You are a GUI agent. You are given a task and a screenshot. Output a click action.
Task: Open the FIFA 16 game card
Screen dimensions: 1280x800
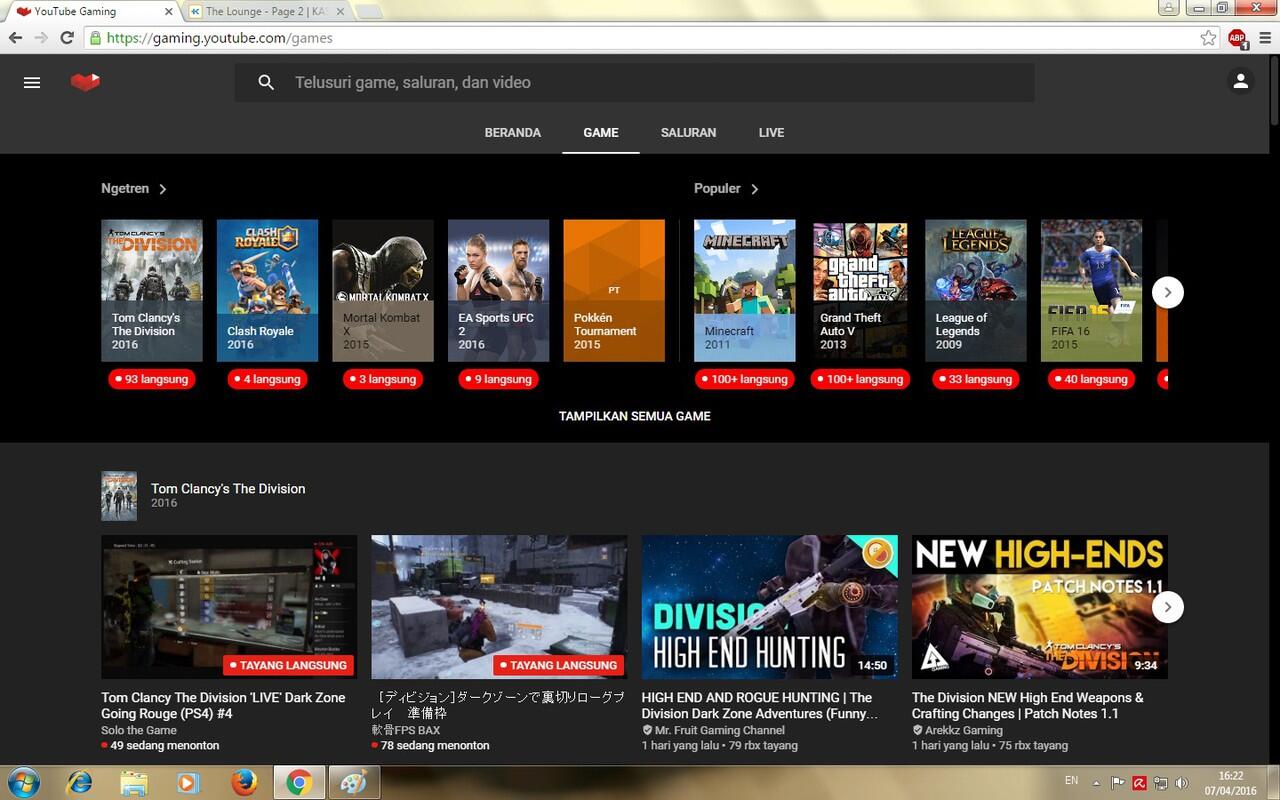(1091, 291)
